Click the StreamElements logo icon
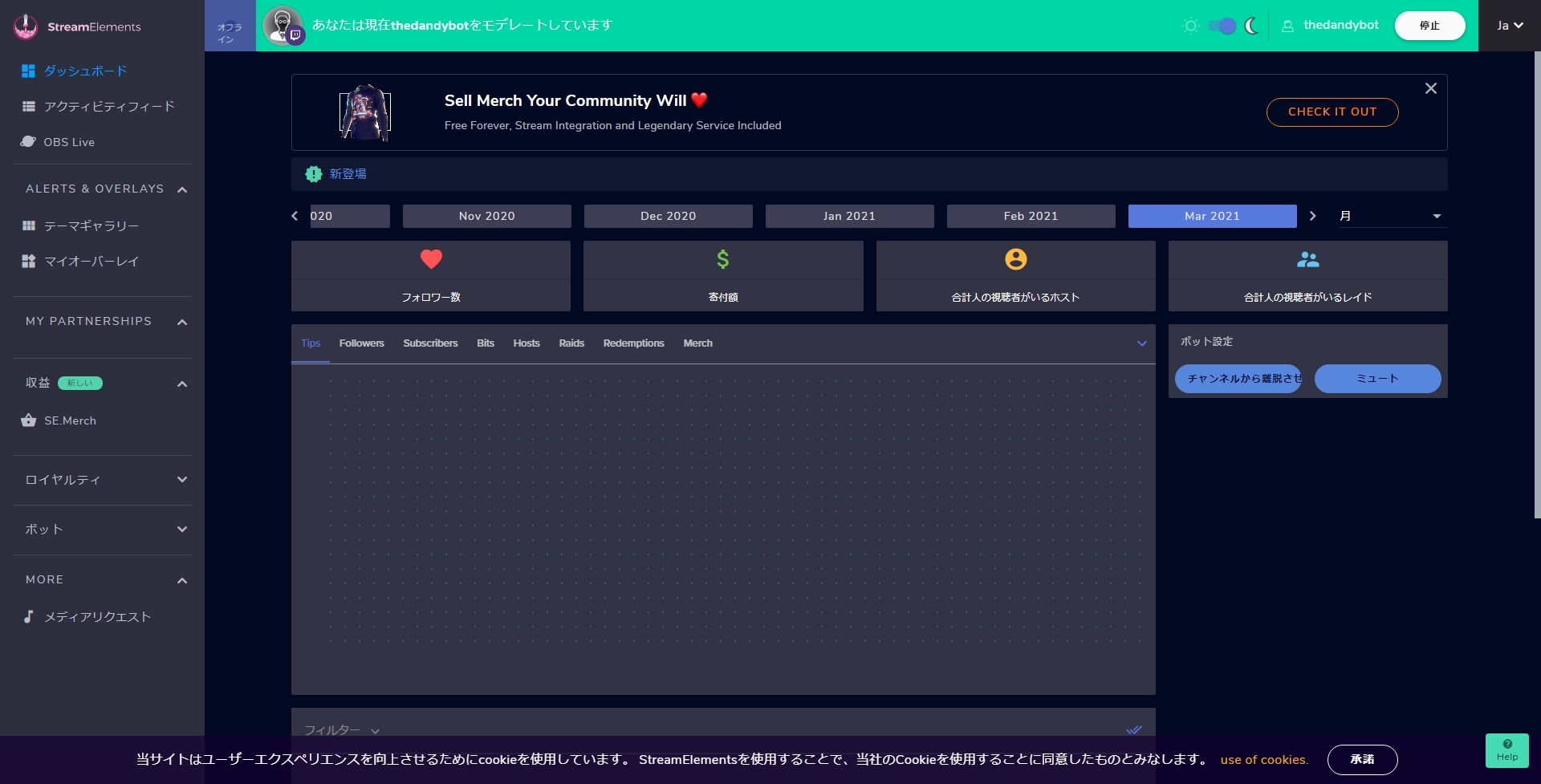This screenshot has height=784, width=1541. click(x=26, y=26)
